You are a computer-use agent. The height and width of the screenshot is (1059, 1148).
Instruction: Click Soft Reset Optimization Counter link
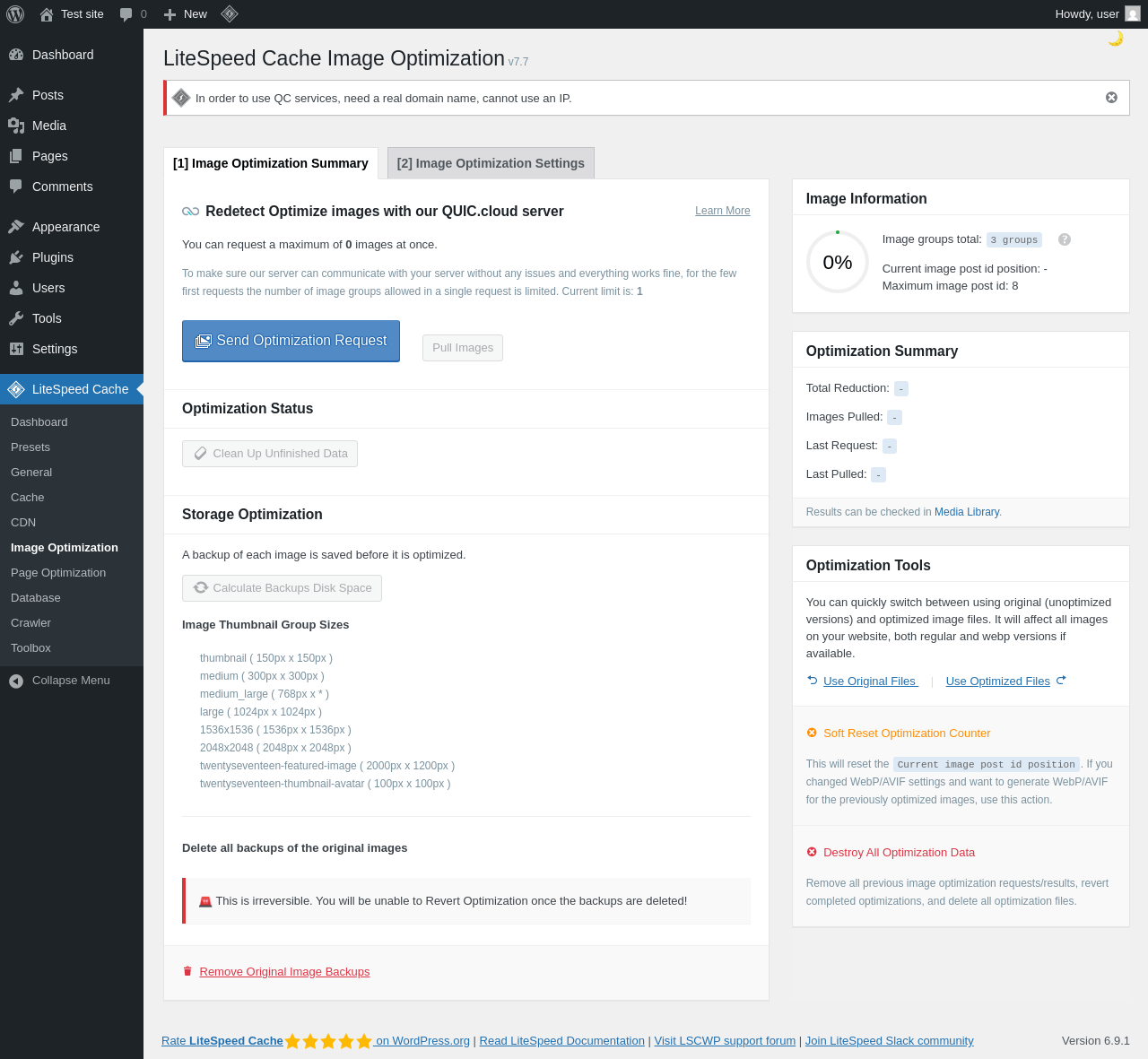click(x=907, y=733)
